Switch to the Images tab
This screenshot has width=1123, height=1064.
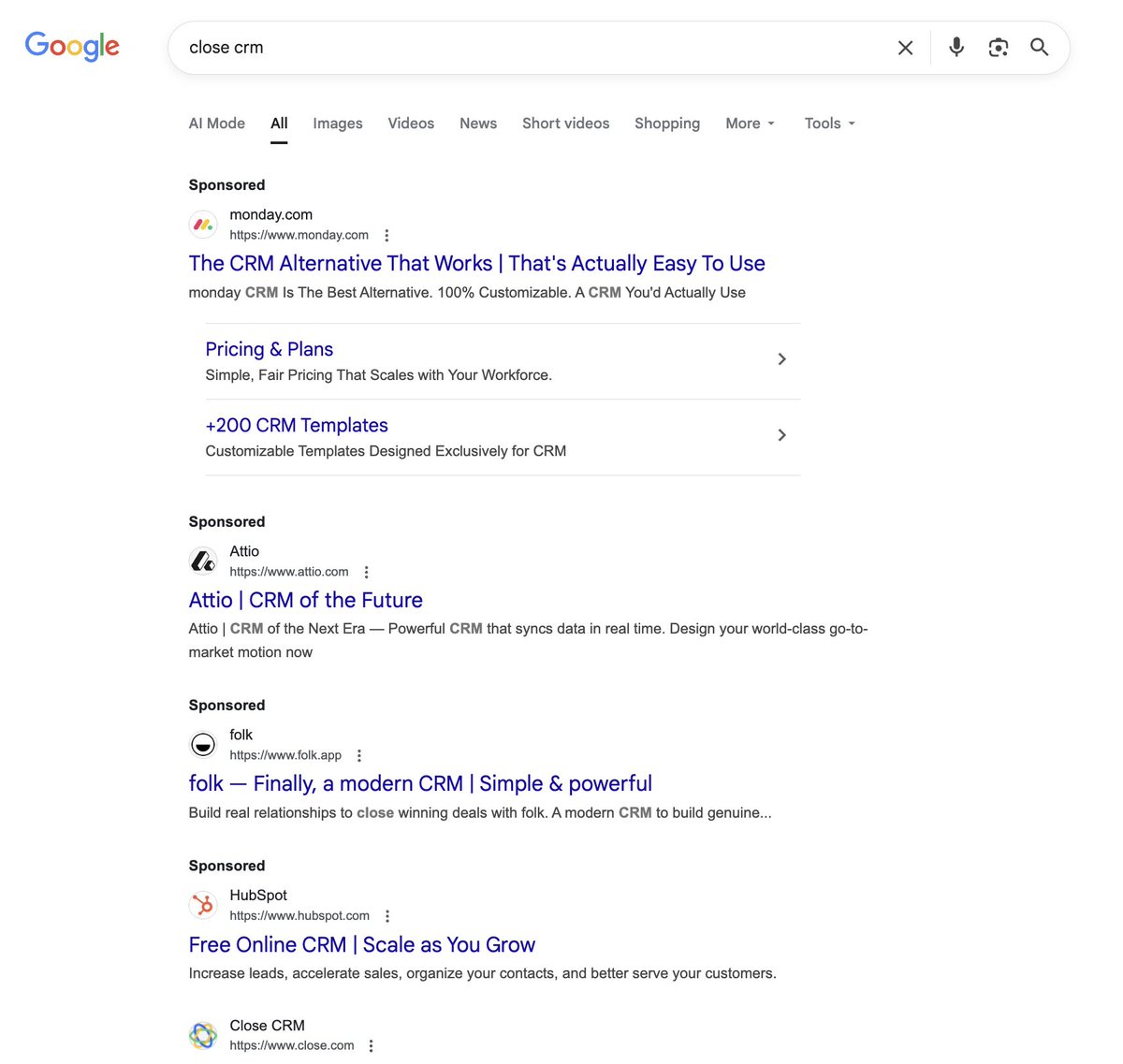coord(338,124)
